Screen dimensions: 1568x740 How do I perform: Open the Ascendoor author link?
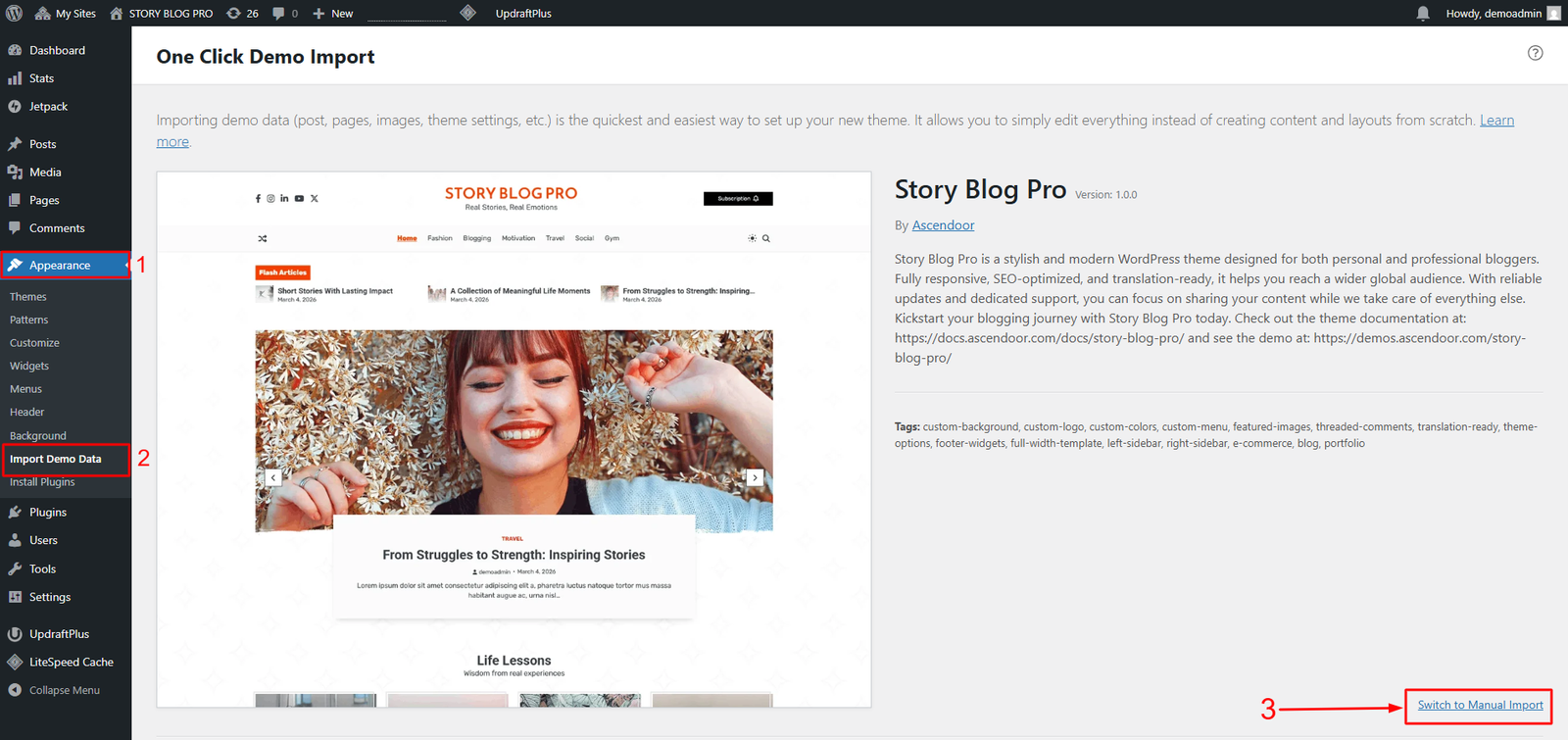[x=943, y=225]
